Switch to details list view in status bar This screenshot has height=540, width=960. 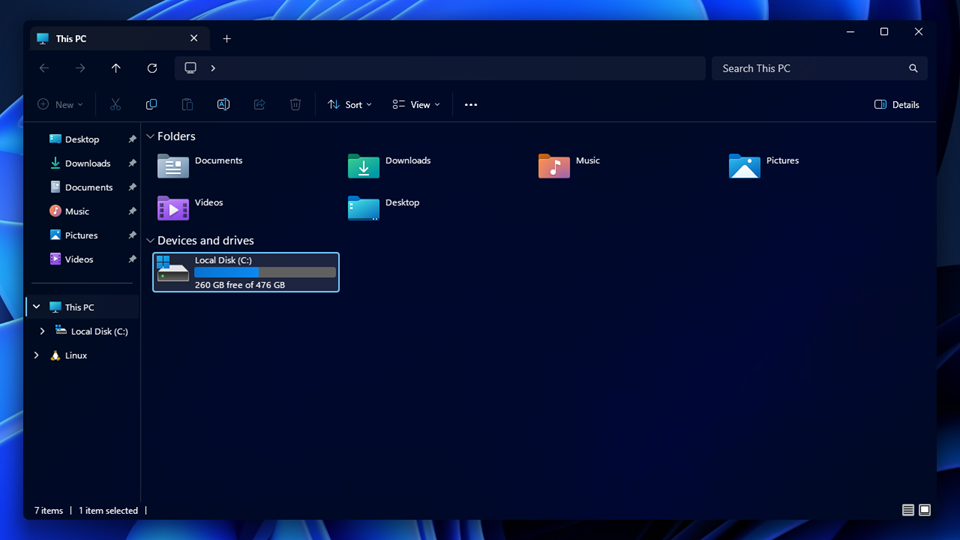[908, 510]
